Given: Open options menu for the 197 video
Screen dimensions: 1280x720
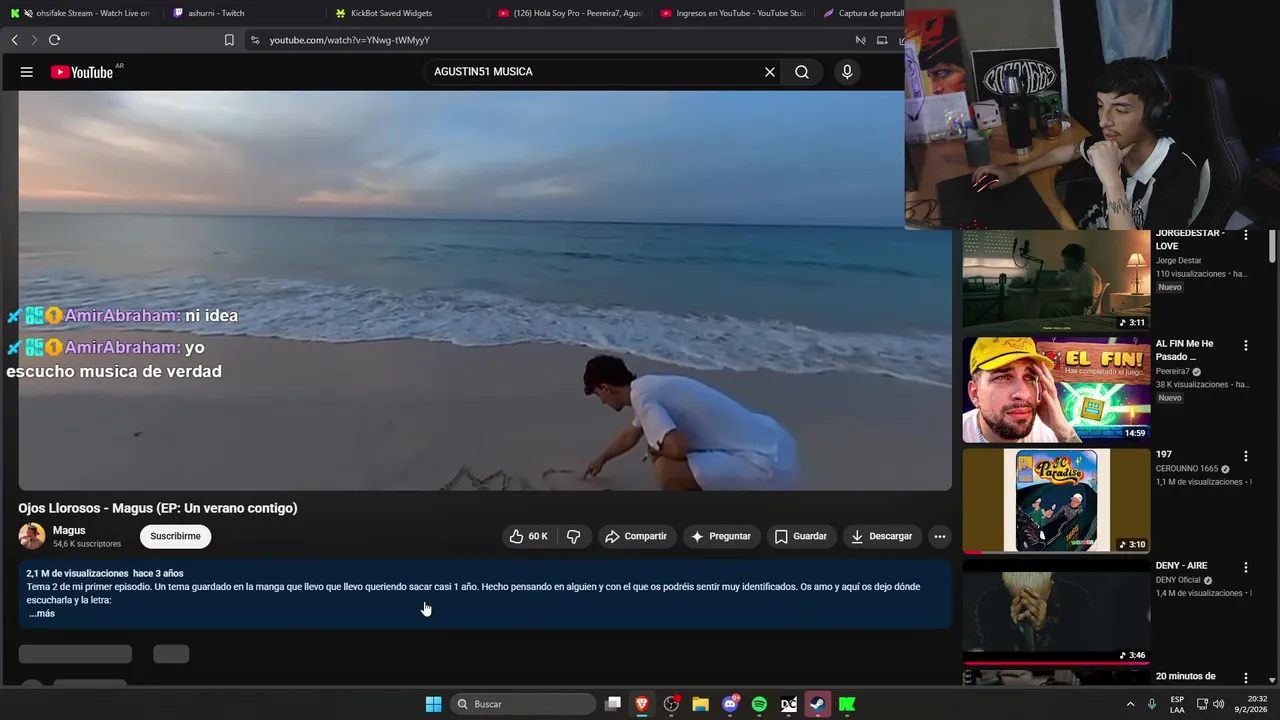Looking at the screenshot, I should pyautogui.click(x=1245, y=456).
